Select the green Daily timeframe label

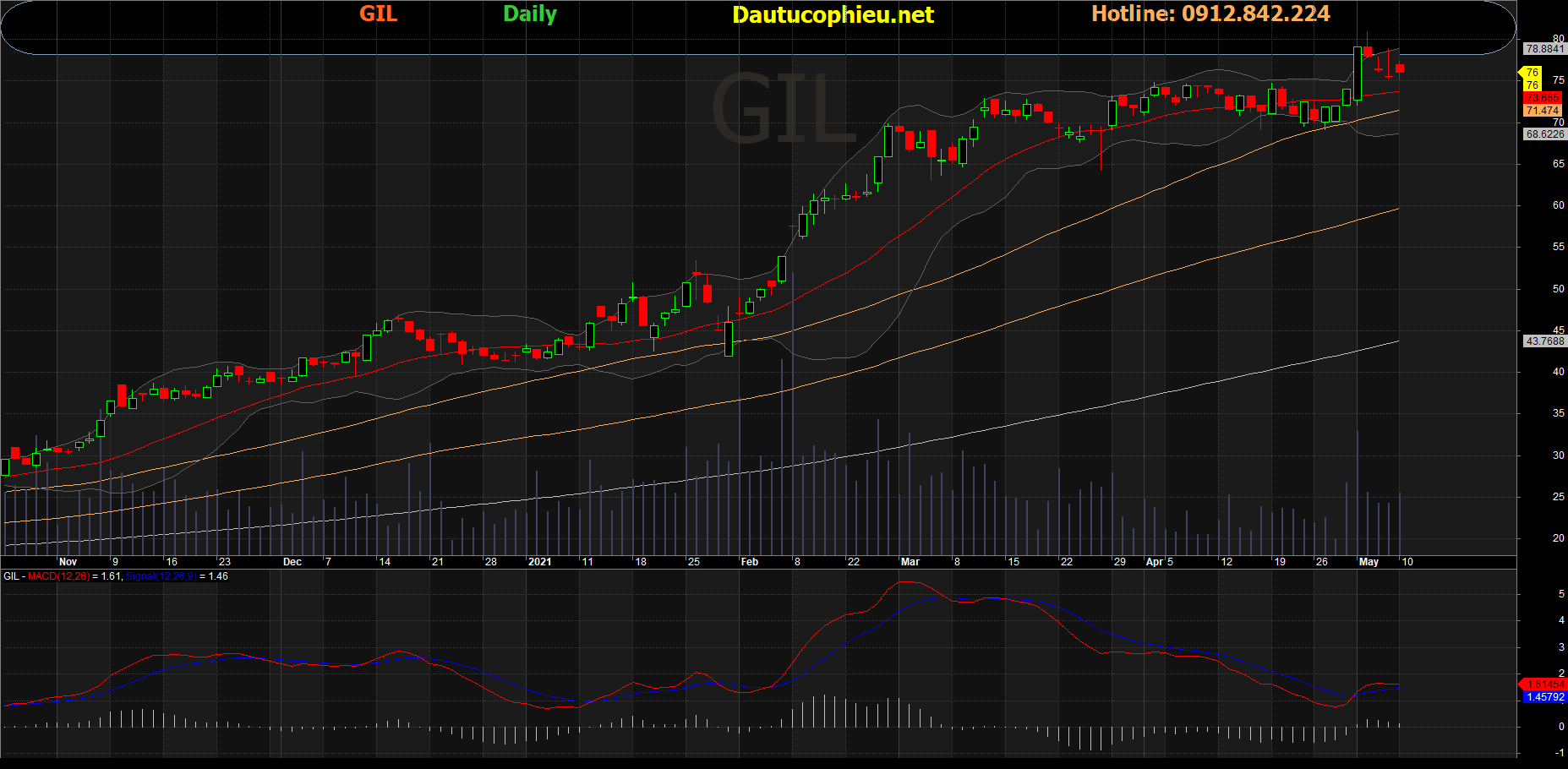[x=530, y=14]
